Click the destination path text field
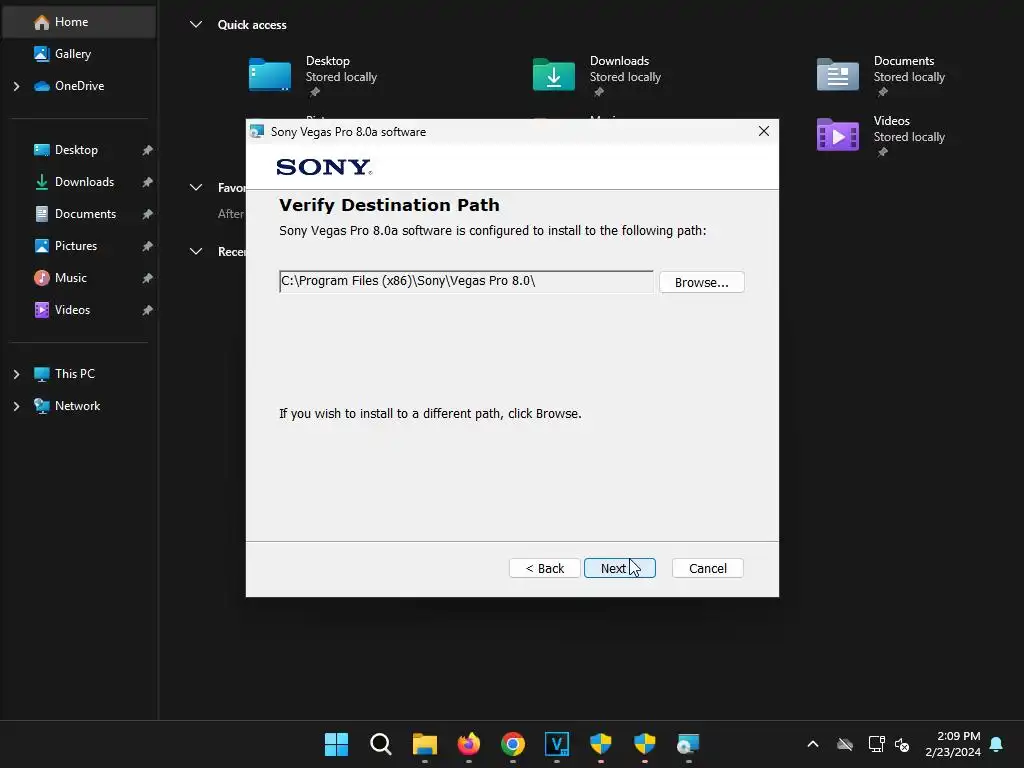The image size is (1024, 768). coord(466,281)
